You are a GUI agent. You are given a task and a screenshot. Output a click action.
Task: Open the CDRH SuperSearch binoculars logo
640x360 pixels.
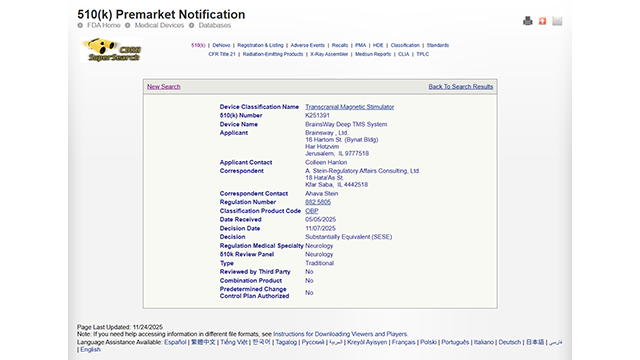[111, 50]
